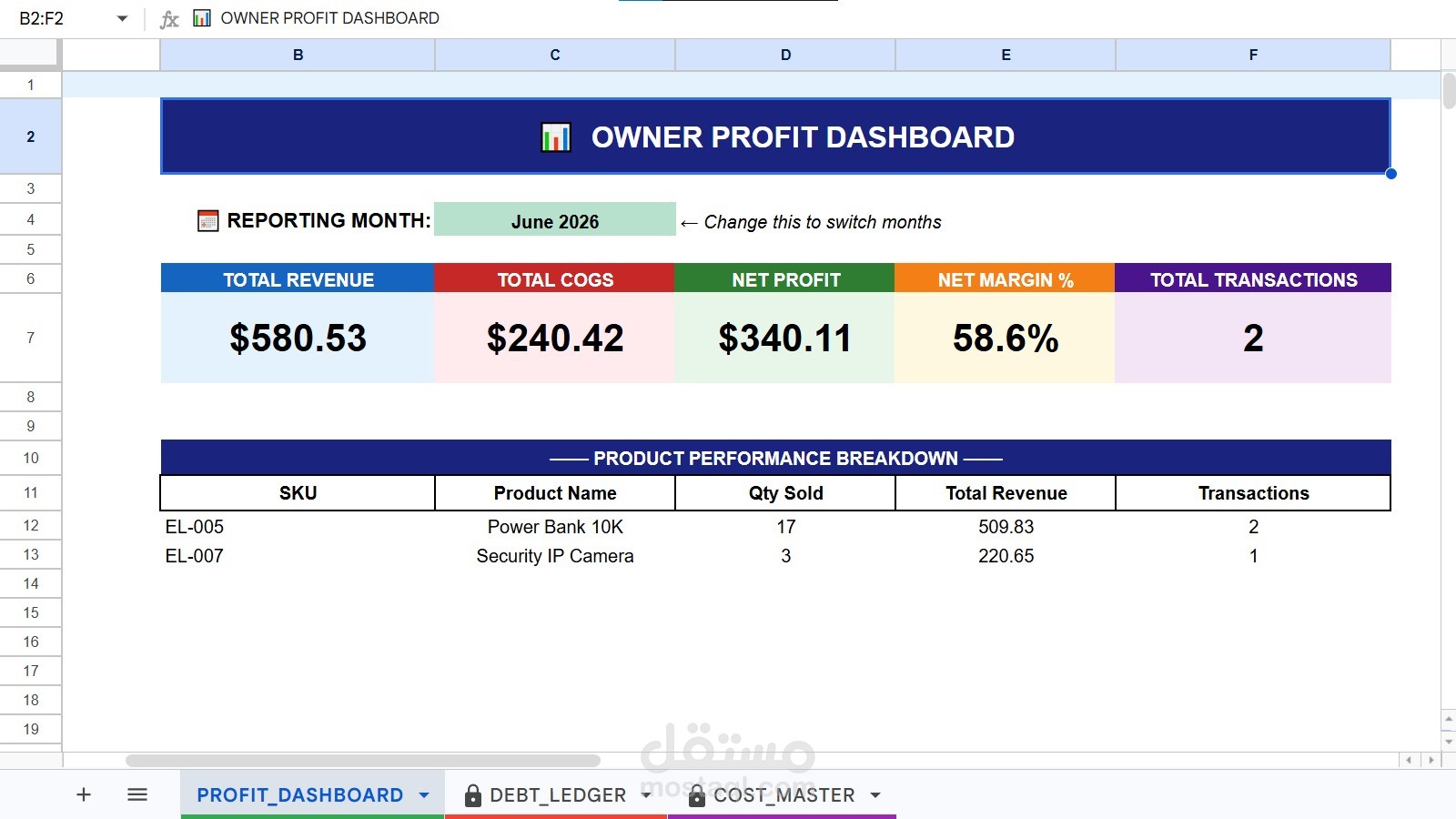Screen dimensions: 1456x819
Task: Add a new sheet with the plus icon
Action: (x=84, y=794)
